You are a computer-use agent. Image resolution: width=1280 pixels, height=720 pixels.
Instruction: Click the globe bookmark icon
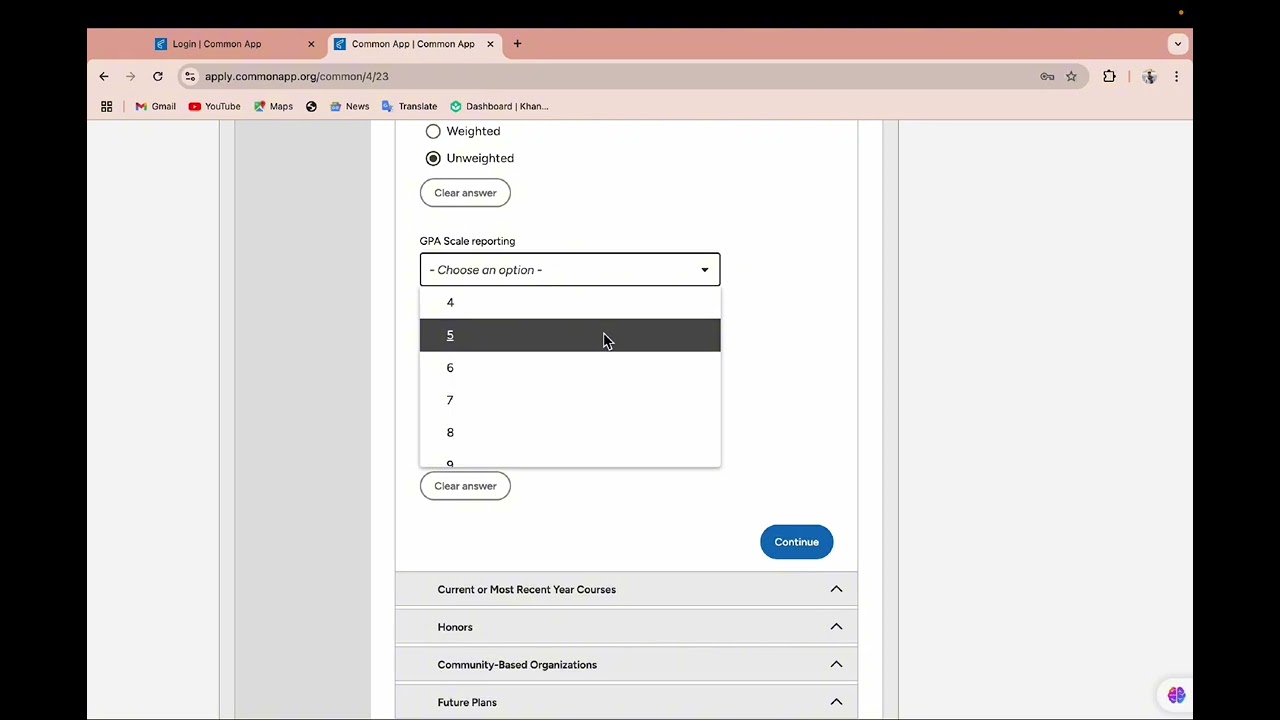311,106
